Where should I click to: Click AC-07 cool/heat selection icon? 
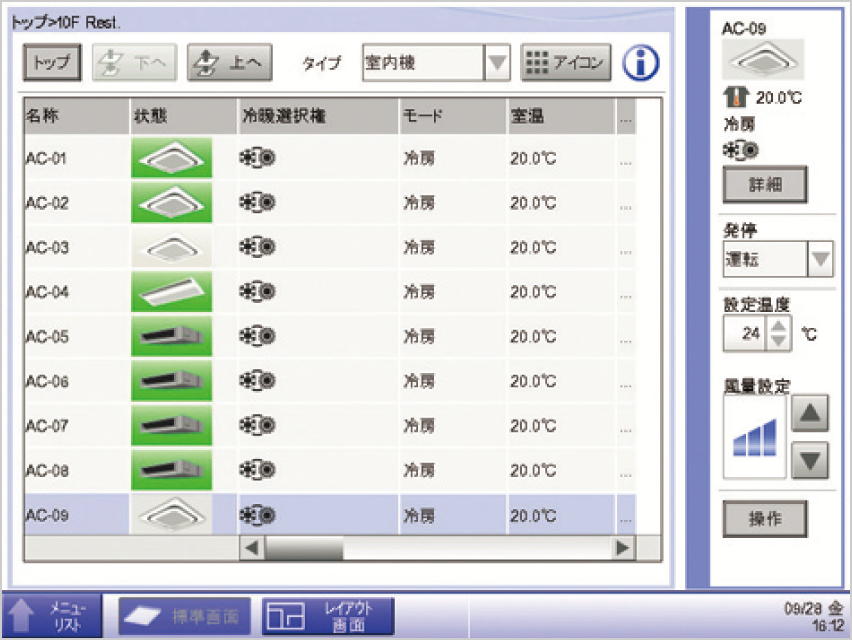(x=258, y=425)
